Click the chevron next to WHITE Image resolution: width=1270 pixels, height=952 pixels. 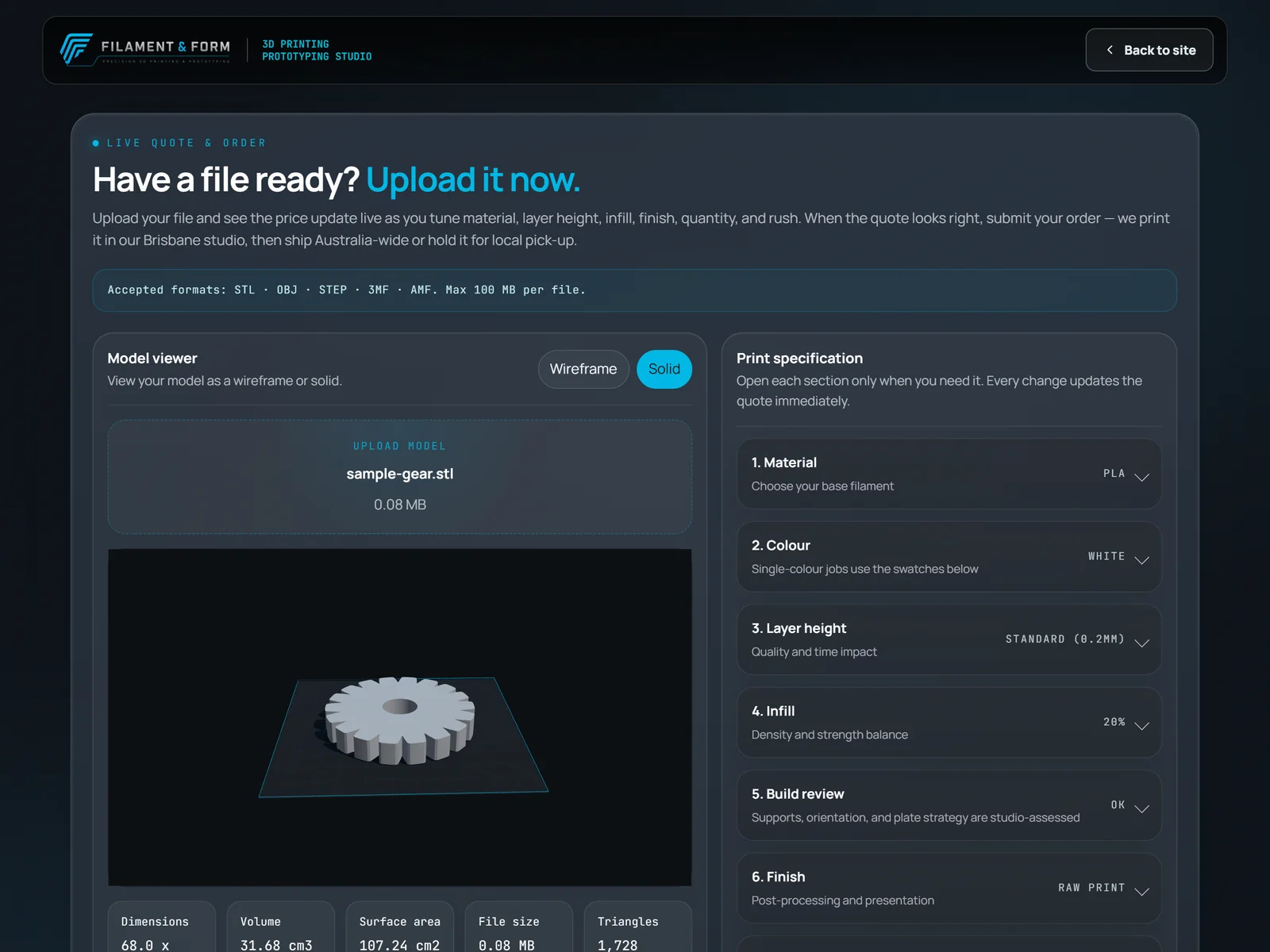[x=1141, y=559]
